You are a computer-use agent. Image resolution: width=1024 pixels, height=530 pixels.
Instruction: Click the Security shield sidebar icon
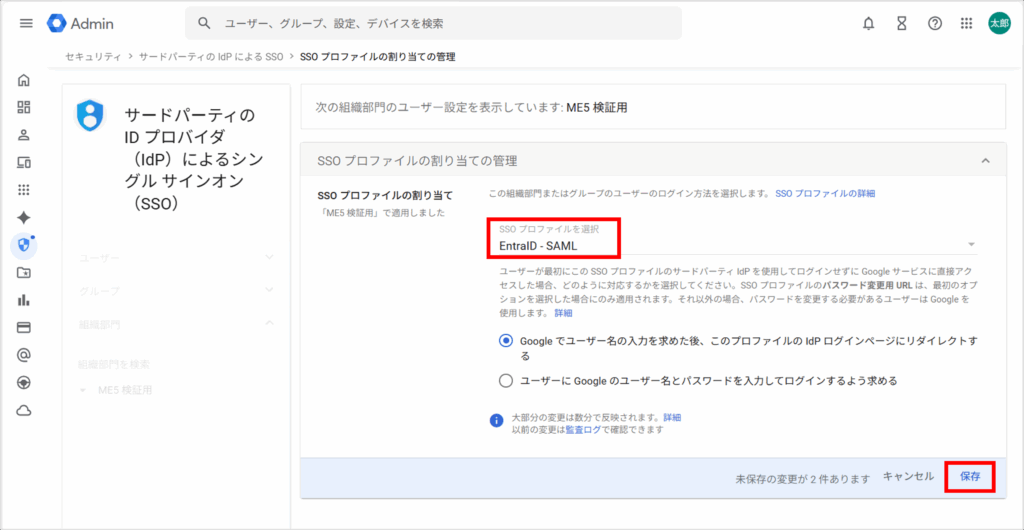click(x=24, y=244)
